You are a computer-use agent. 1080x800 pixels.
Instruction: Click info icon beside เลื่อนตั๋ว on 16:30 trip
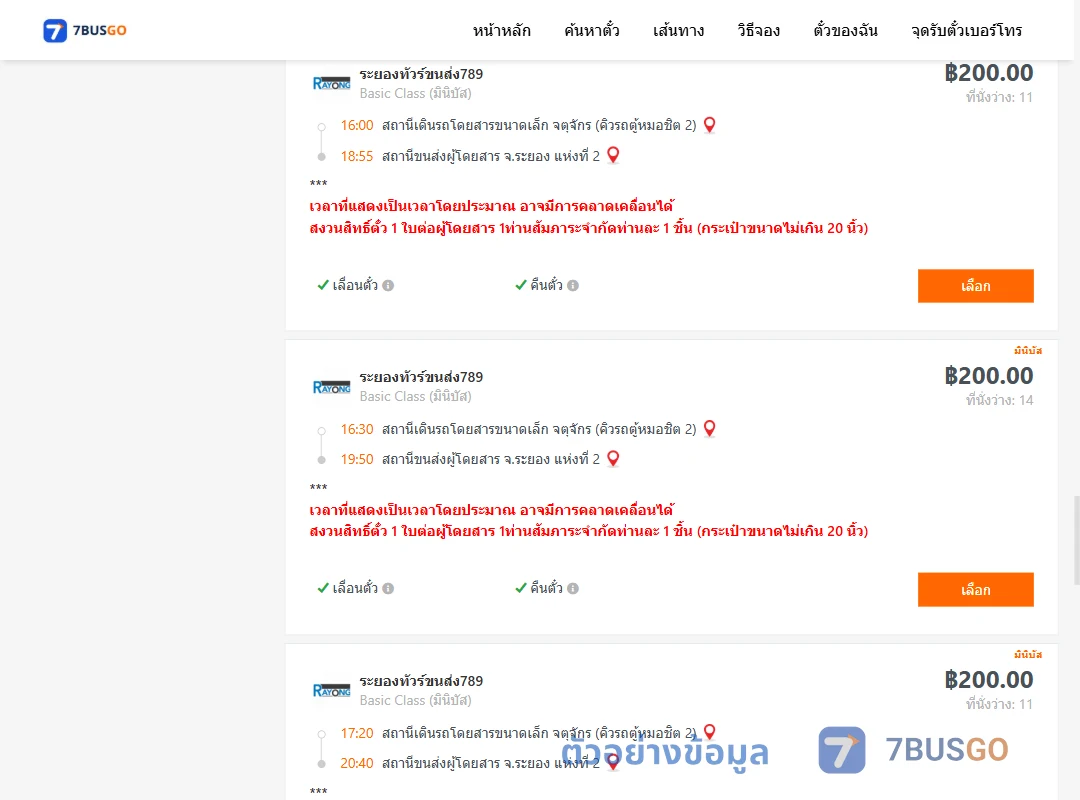[x=388, y=588]
